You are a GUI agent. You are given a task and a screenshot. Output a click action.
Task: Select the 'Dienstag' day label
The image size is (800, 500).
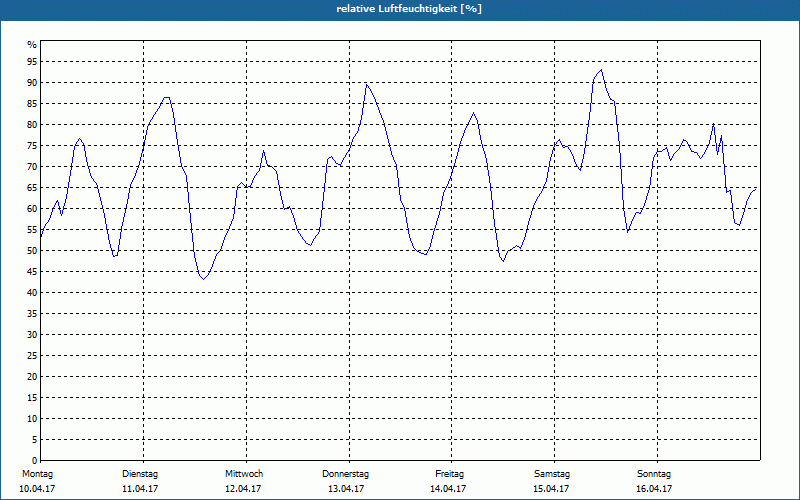tap(140, 474)
